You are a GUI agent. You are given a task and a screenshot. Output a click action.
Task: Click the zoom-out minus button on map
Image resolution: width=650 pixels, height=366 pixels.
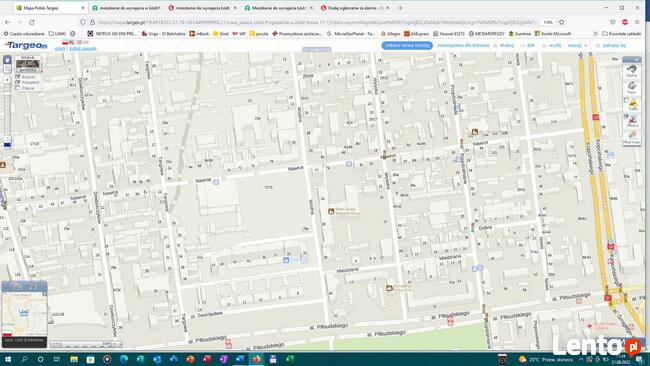(7, 138)
